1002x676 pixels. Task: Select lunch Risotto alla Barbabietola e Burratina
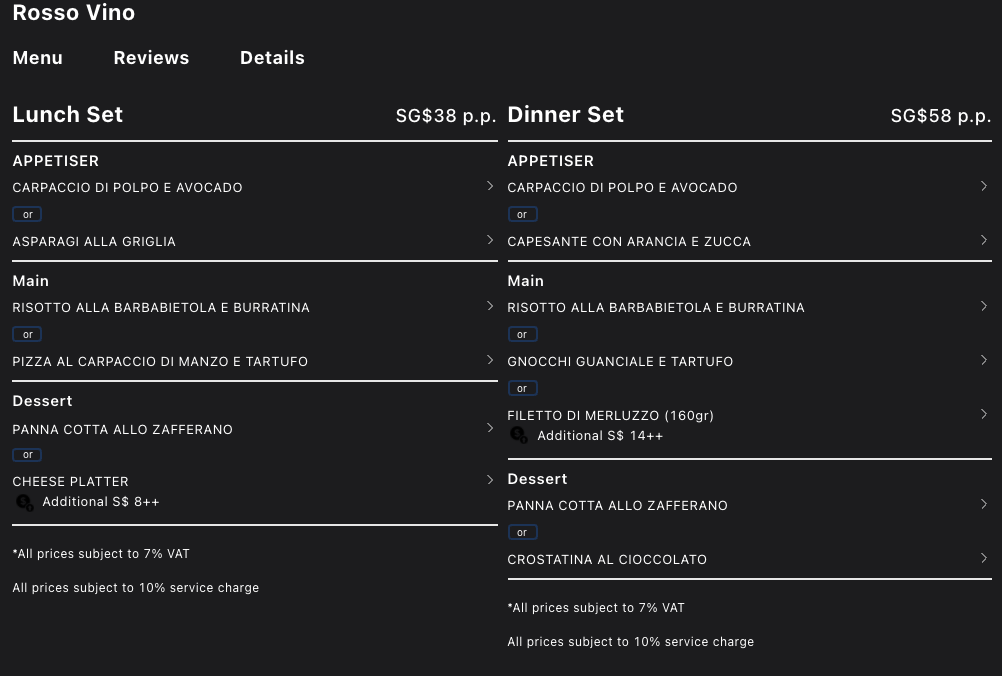click(x=161, y=308)
